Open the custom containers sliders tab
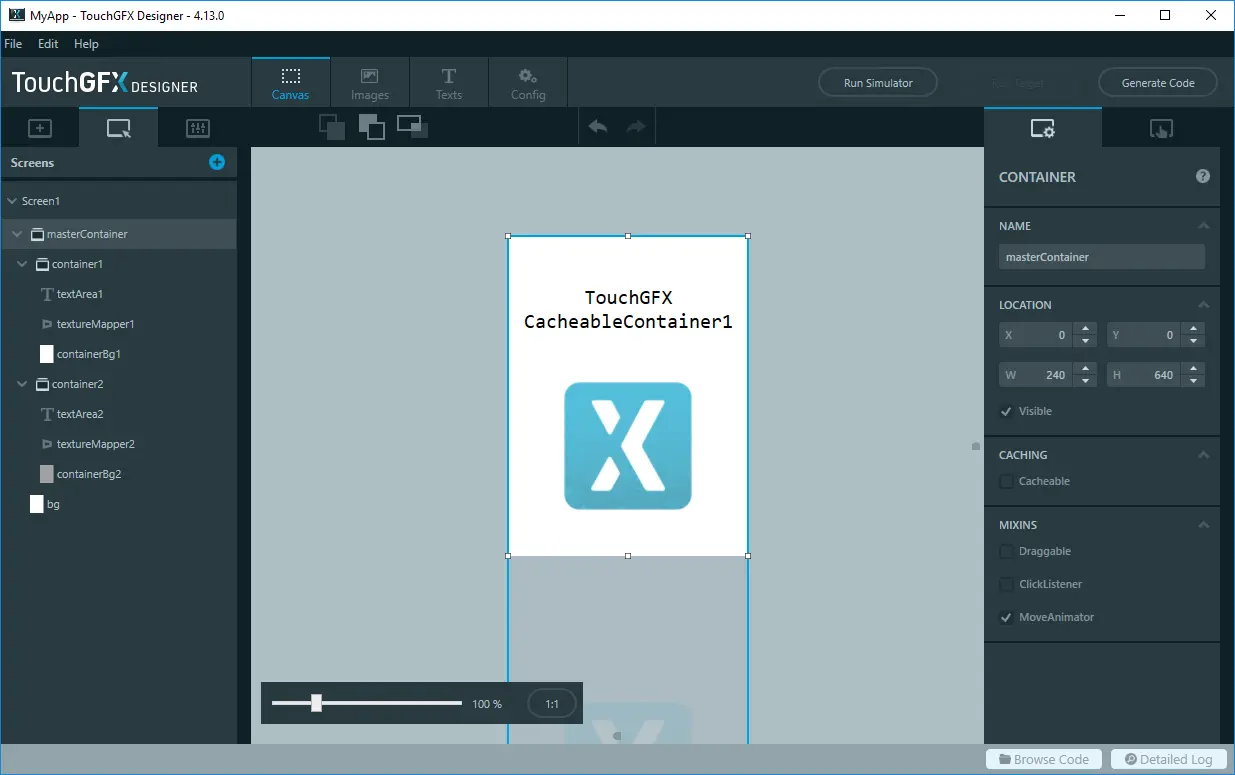The height and width of the screenshot is (775, 1235). coord(198,128)
